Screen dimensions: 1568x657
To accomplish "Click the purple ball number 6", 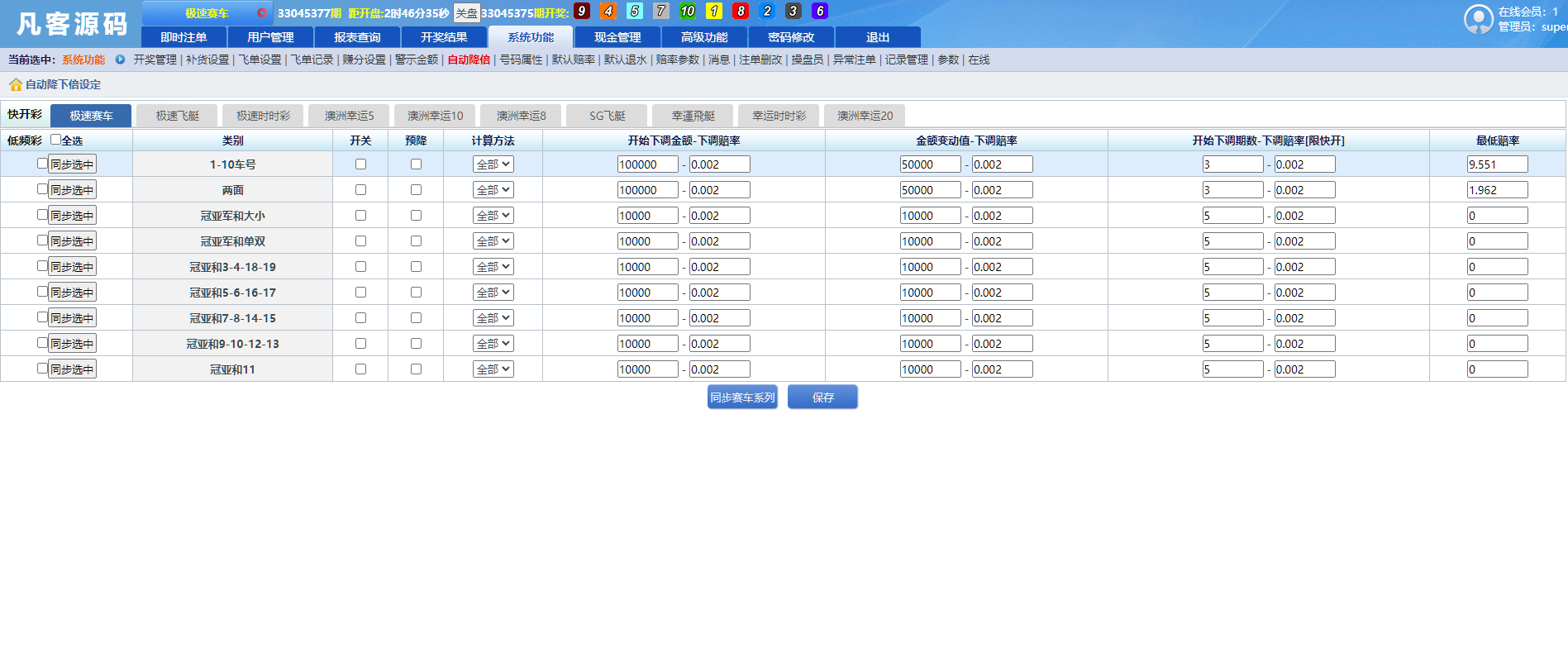I will click(x=820, y=12).
